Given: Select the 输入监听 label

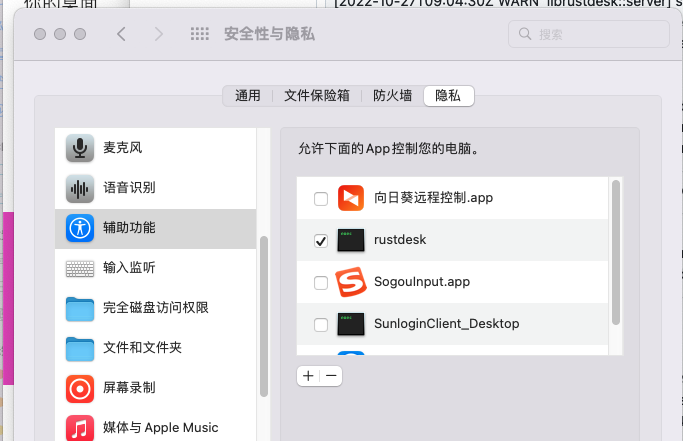Looking at the screenshot, I should tap(129, 268).
